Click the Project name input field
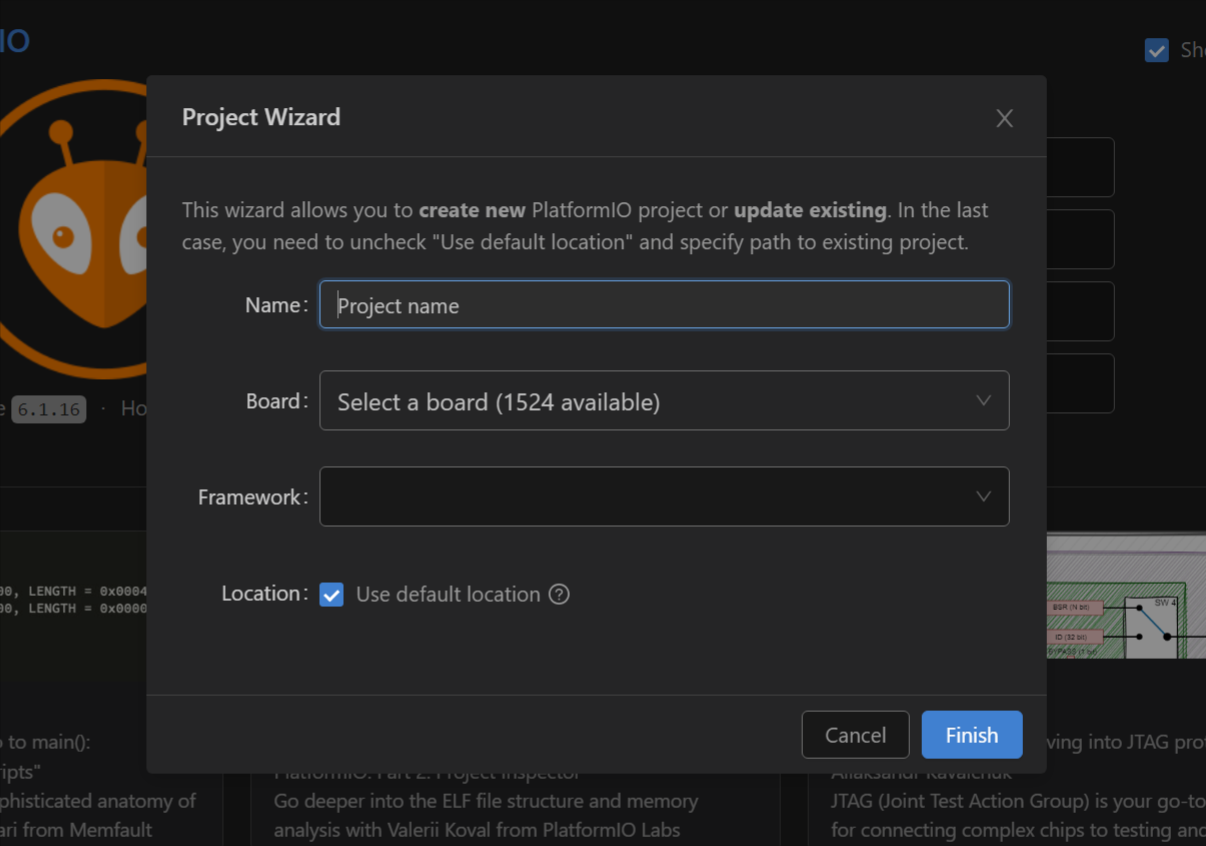 click(x=664, y=305)
